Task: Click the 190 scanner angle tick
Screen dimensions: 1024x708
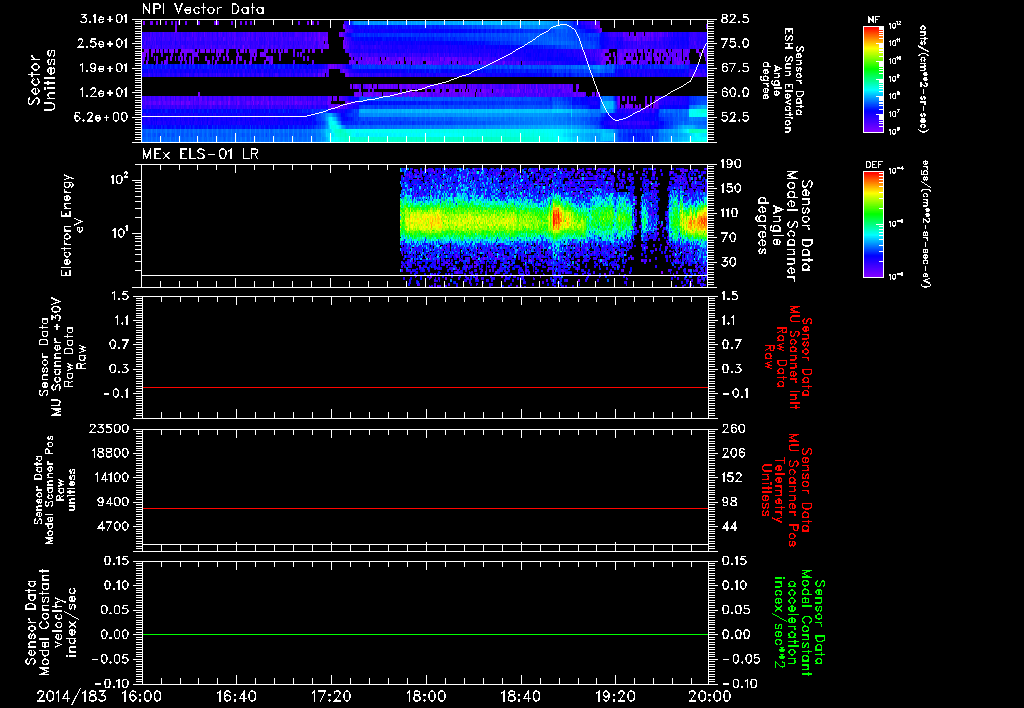Action: (x=731, y=164)
